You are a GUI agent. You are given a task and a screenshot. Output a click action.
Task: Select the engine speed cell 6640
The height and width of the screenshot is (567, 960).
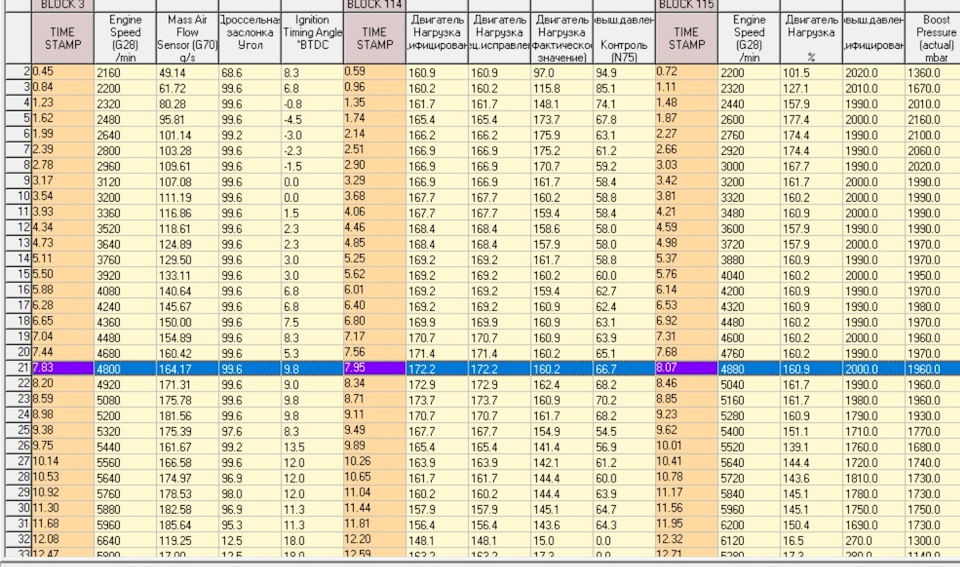click(125, 540)
